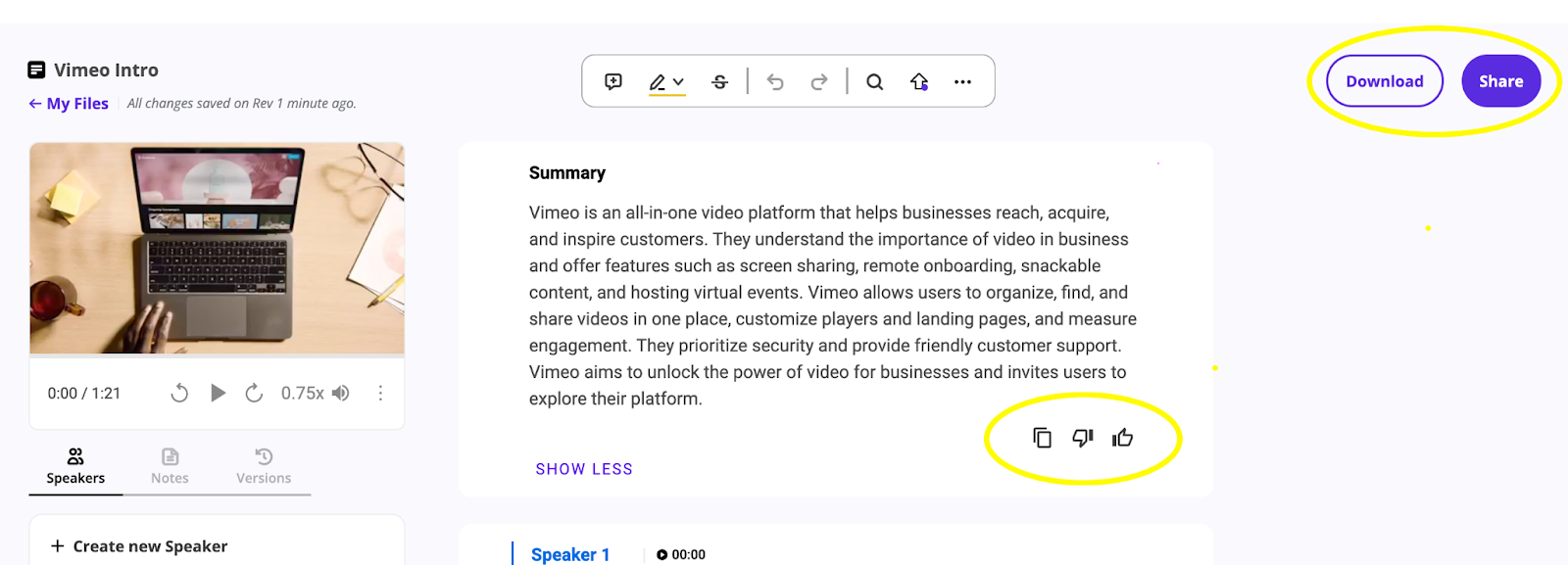Click the Summary heading
The height and width of the screenshot is (565, 1568).
[567, 173]
